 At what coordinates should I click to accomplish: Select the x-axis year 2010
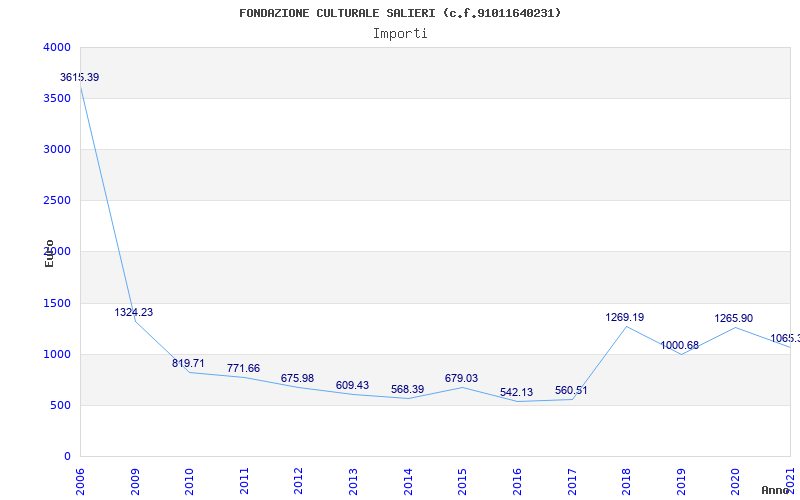(189, 481)
